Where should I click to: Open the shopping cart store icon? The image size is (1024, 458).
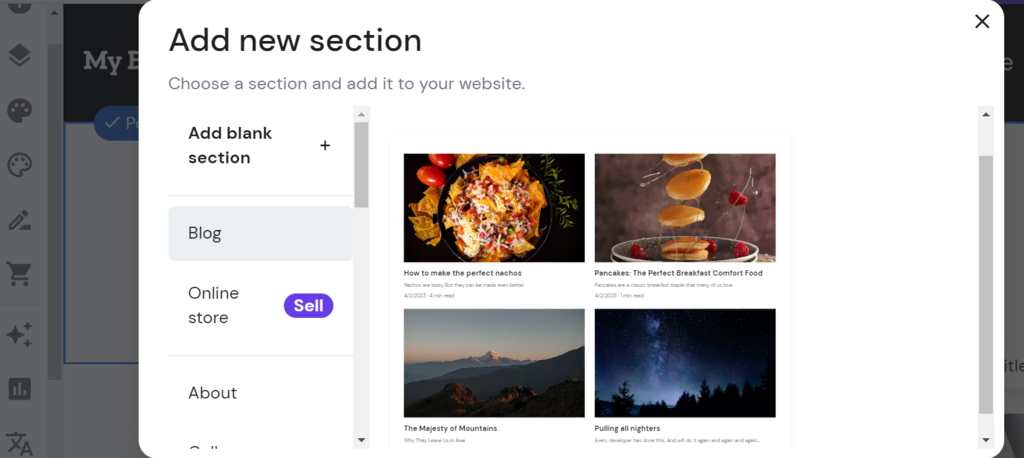[19, 274]
